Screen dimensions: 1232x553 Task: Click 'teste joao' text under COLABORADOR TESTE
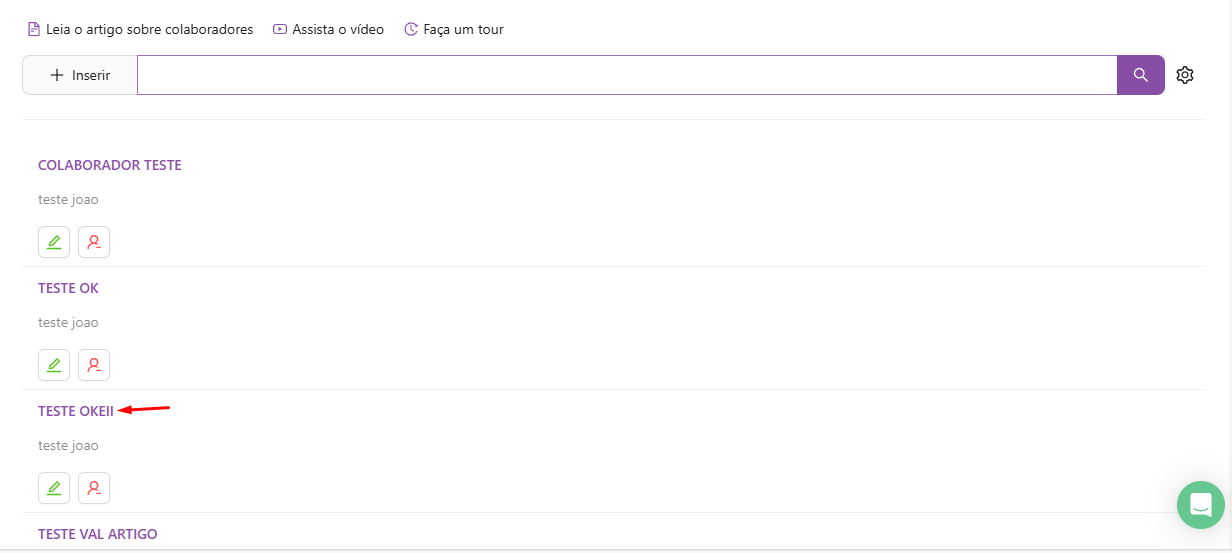[68, 200]
